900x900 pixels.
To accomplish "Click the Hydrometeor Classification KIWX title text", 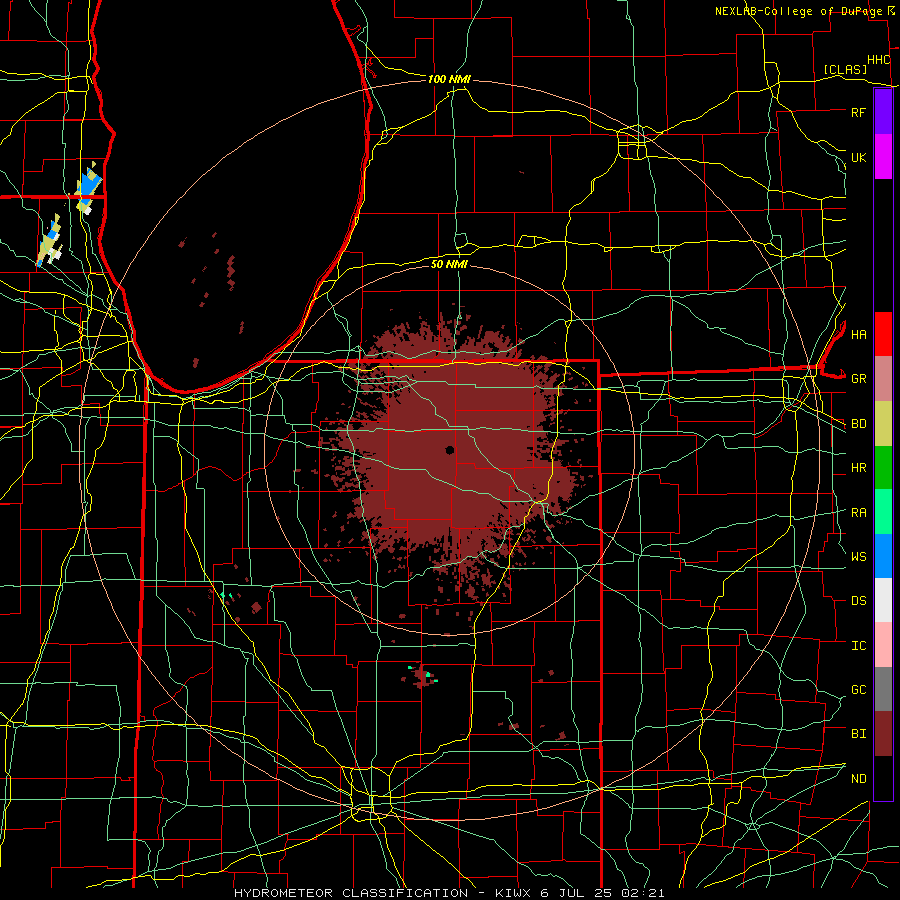I will coord(449,893).
